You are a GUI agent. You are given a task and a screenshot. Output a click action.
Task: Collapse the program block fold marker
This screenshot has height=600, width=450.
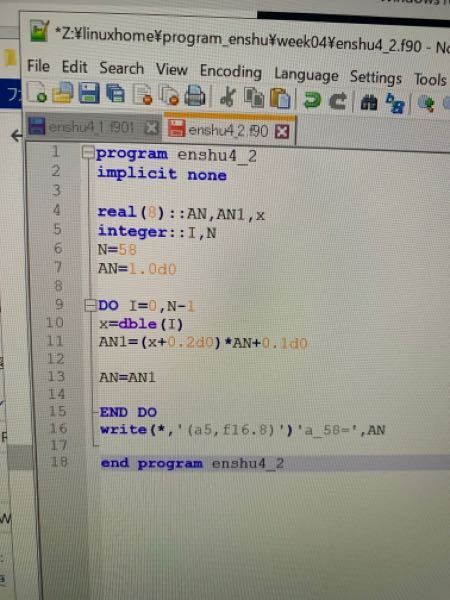pyautogui.click(x=88, y=153)
